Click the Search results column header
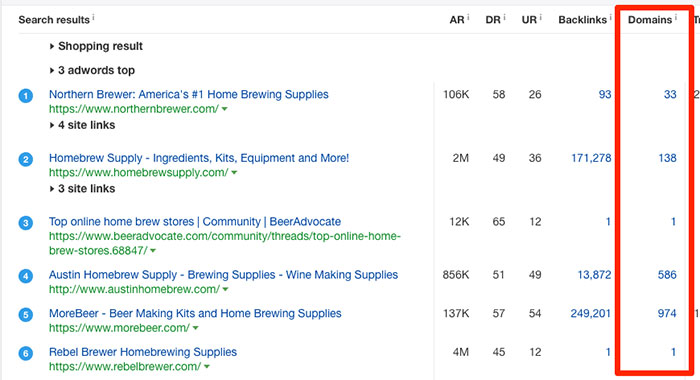The width and height of the screenshot is (700, 380). point(54,20)
